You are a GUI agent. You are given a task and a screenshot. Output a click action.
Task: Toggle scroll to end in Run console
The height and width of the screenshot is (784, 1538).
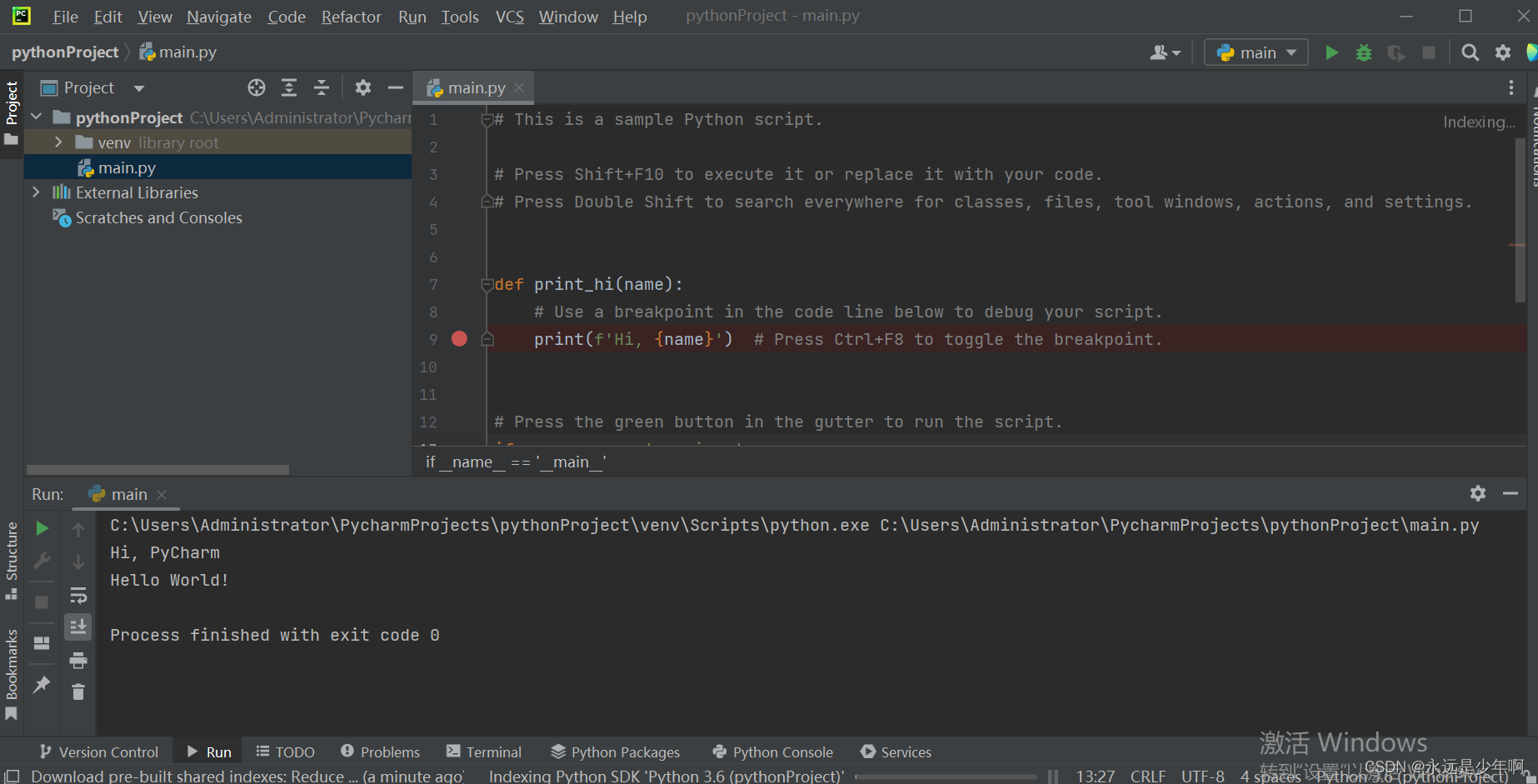tap(78, 627)
